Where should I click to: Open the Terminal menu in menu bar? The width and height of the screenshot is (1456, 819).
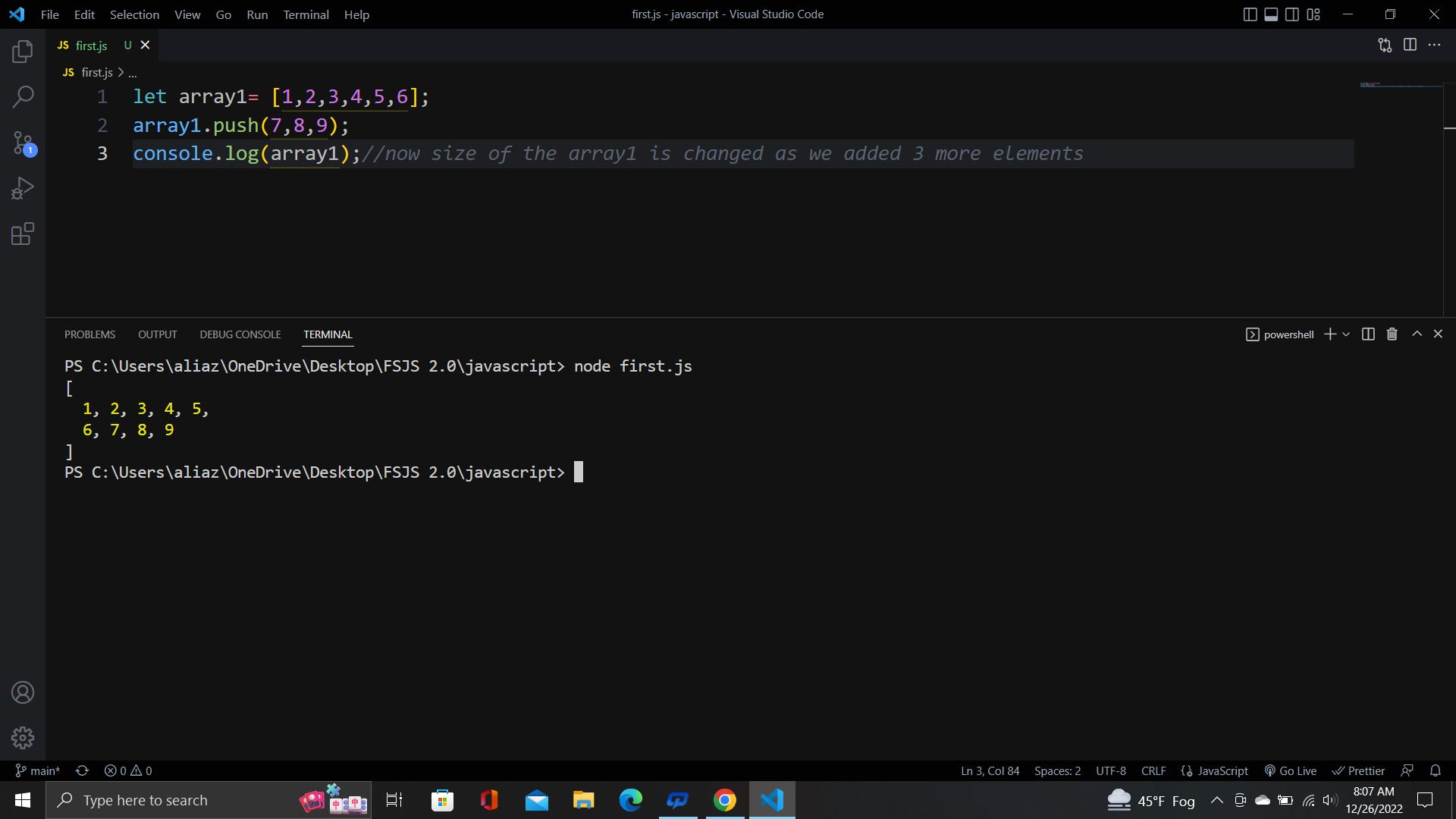coord(306,14)
